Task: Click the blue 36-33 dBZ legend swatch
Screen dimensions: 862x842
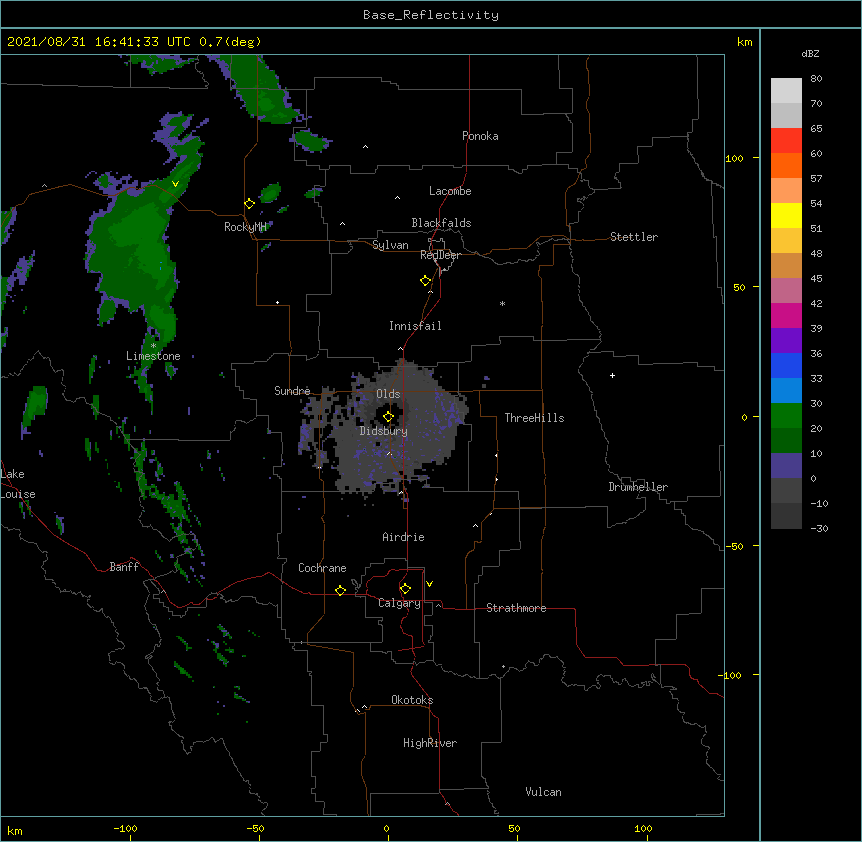Action: tap(786, 365)
